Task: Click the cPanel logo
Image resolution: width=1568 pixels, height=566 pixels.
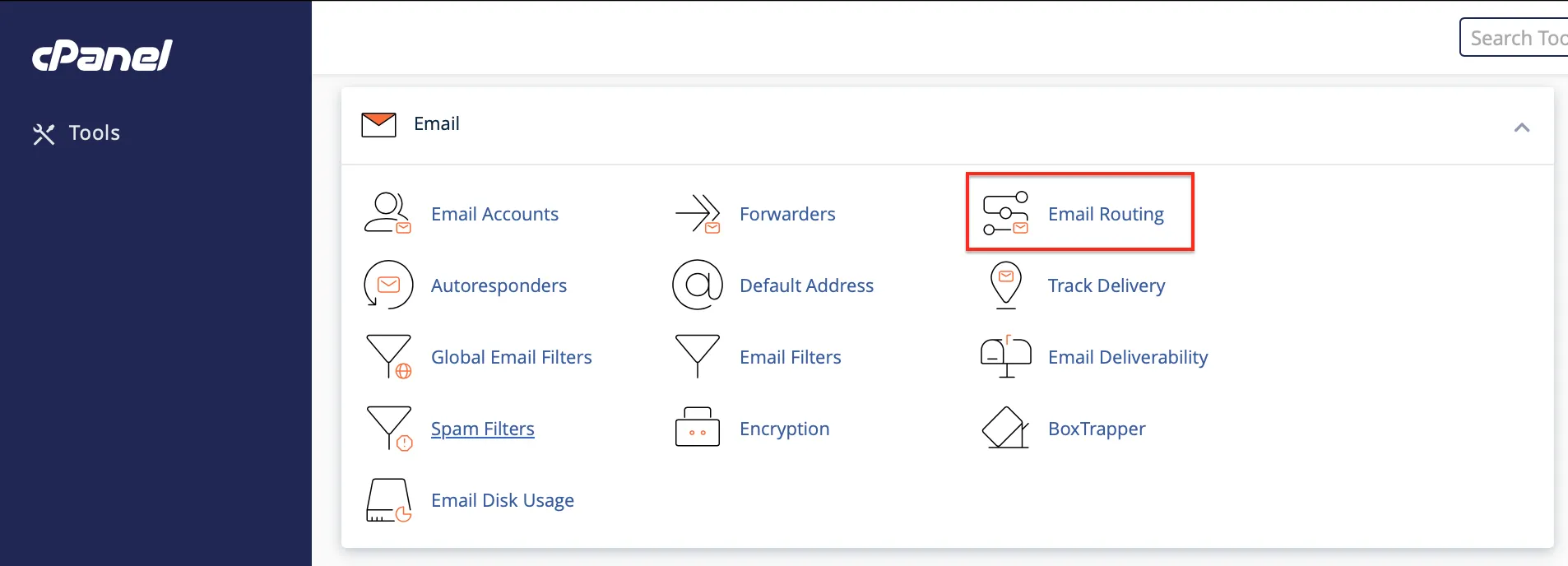Action: (102, 56)
